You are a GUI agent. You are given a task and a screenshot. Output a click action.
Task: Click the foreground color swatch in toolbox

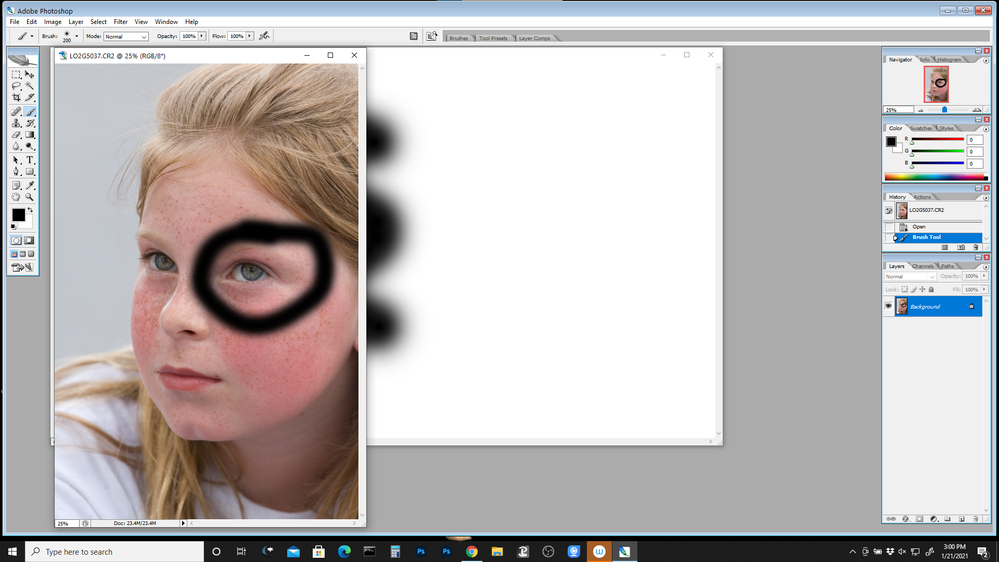coord(18,215)
